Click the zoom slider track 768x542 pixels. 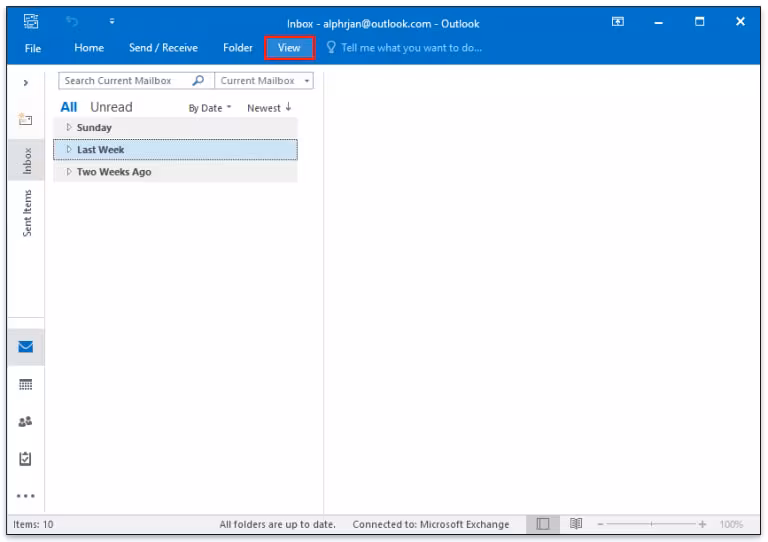[x=651, y=524]
